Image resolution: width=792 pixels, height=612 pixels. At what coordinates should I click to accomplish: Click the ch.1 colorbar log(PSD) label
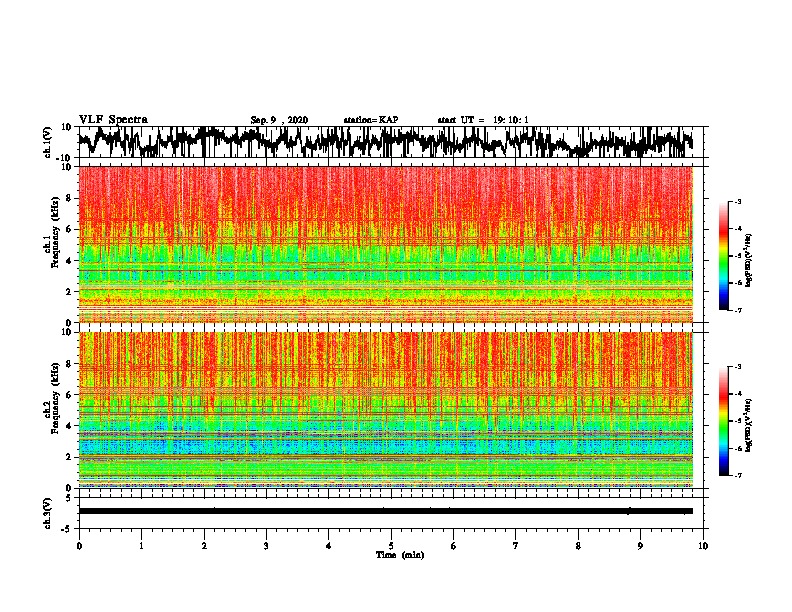(749, 261)
